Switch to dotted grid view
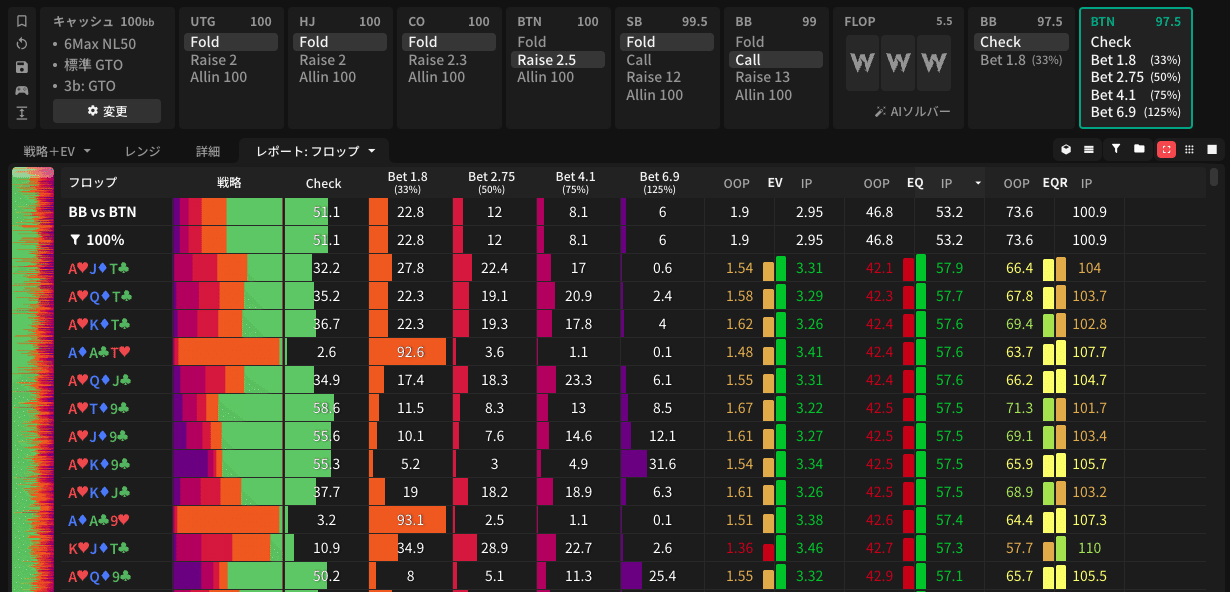 tap(1188, 149)
